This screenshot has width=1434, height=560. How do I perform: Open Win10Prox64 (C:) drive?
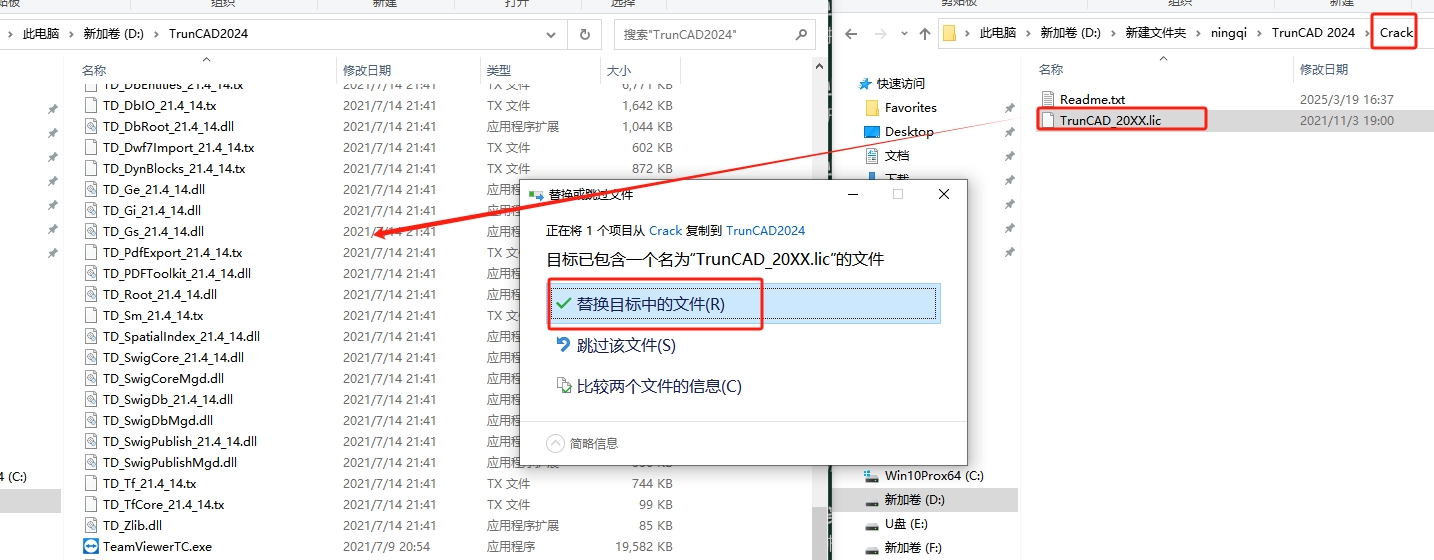pos(934,475)
